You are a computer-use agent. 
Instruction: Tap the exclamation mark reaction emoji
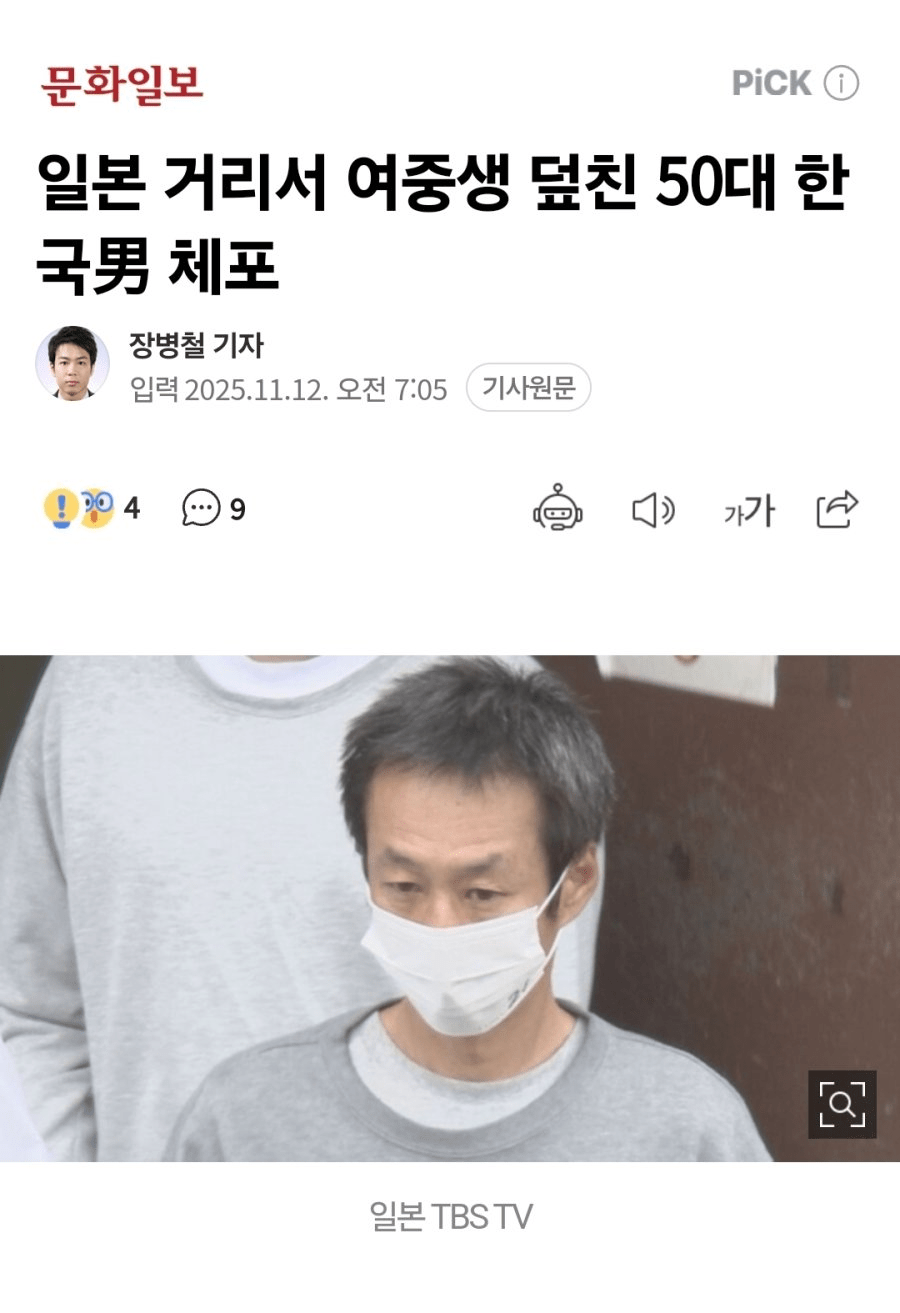pyautogui.click(x=60, y=508)
